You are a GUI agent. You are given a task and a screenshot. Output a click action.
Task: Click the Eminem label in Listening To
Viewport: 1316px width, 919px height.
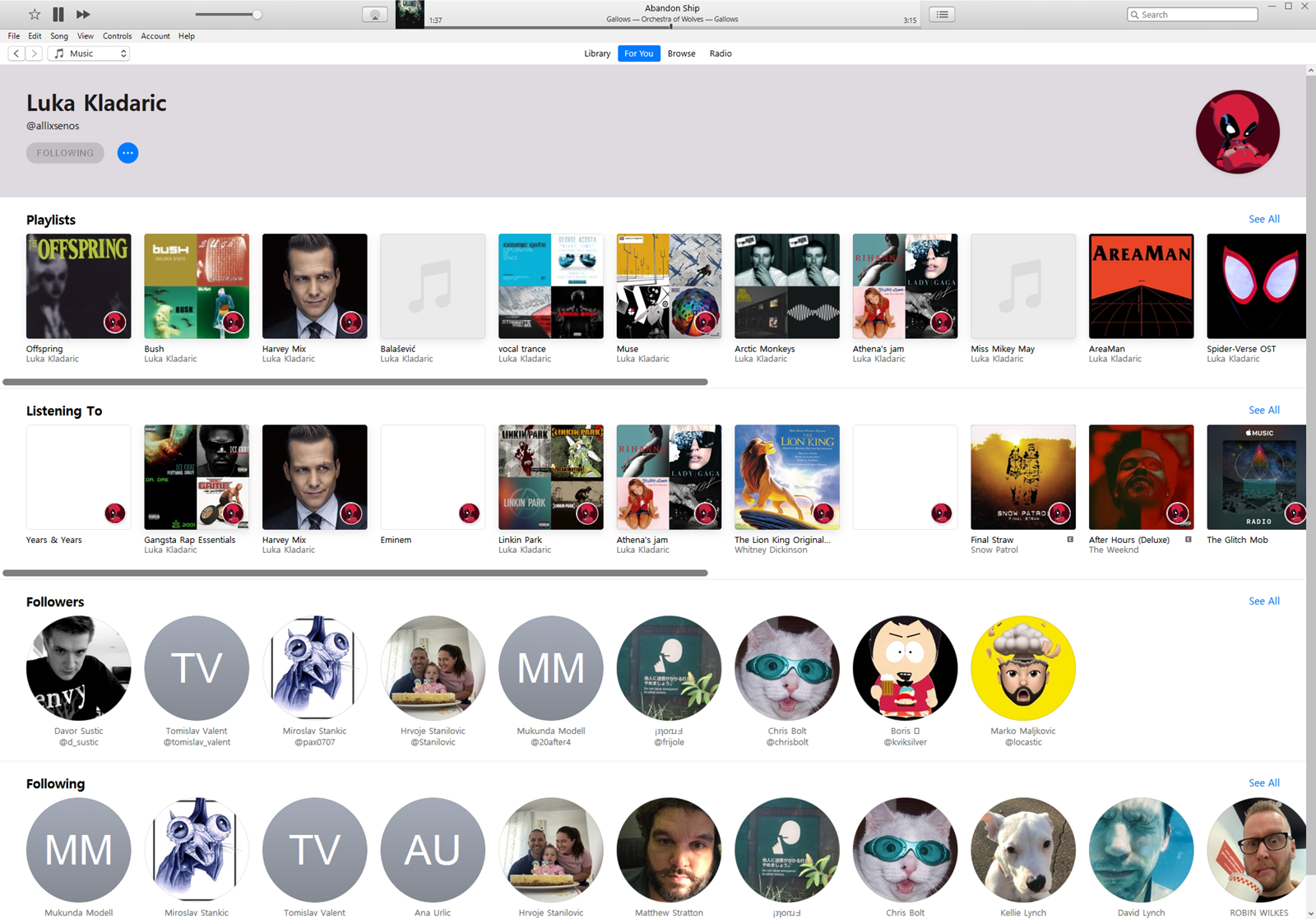[x=396, y=540]
